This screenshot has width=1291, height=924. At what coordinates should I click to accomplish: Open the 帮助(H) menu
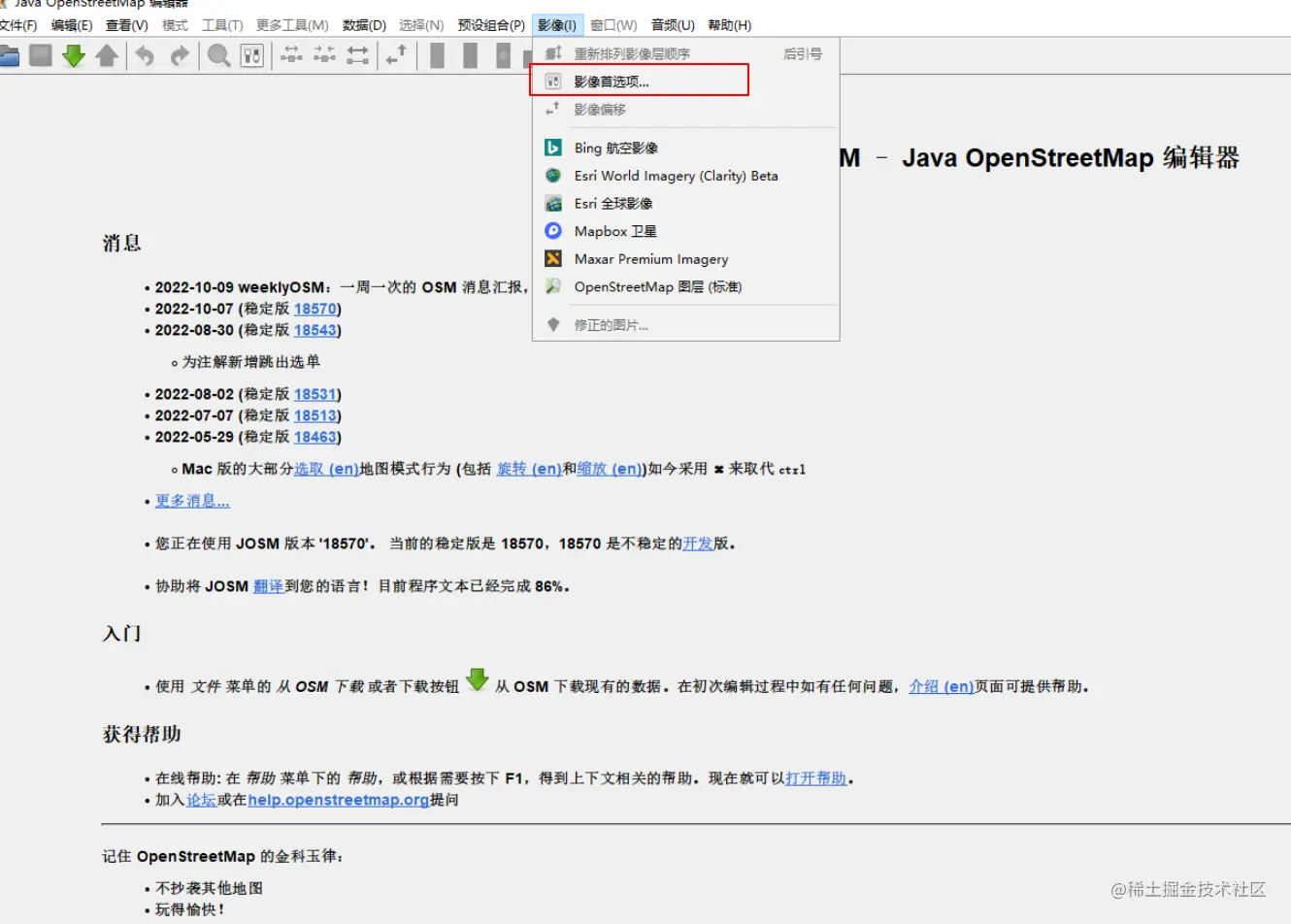(x=730, y=25)
